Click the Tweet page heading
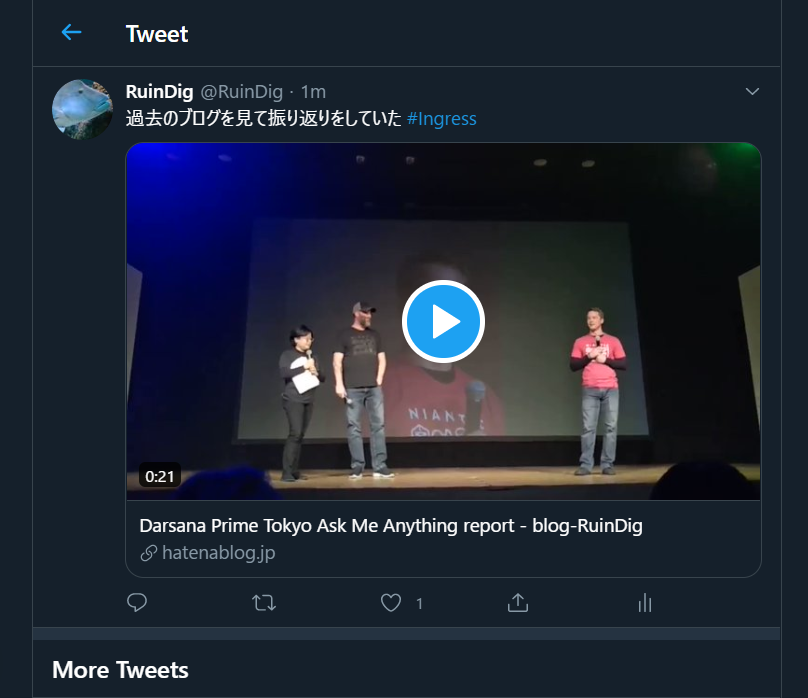 pyautogui.click(x=157, y=34)
